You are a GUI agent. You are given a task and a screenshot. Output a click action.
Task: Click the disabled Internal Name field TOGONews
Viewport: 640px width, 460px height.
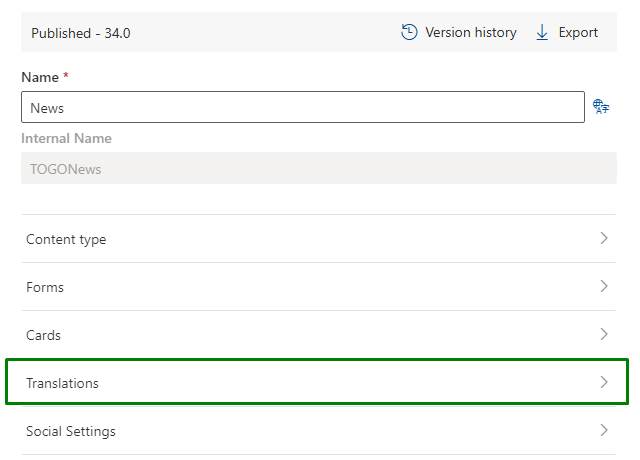point(319,168)
